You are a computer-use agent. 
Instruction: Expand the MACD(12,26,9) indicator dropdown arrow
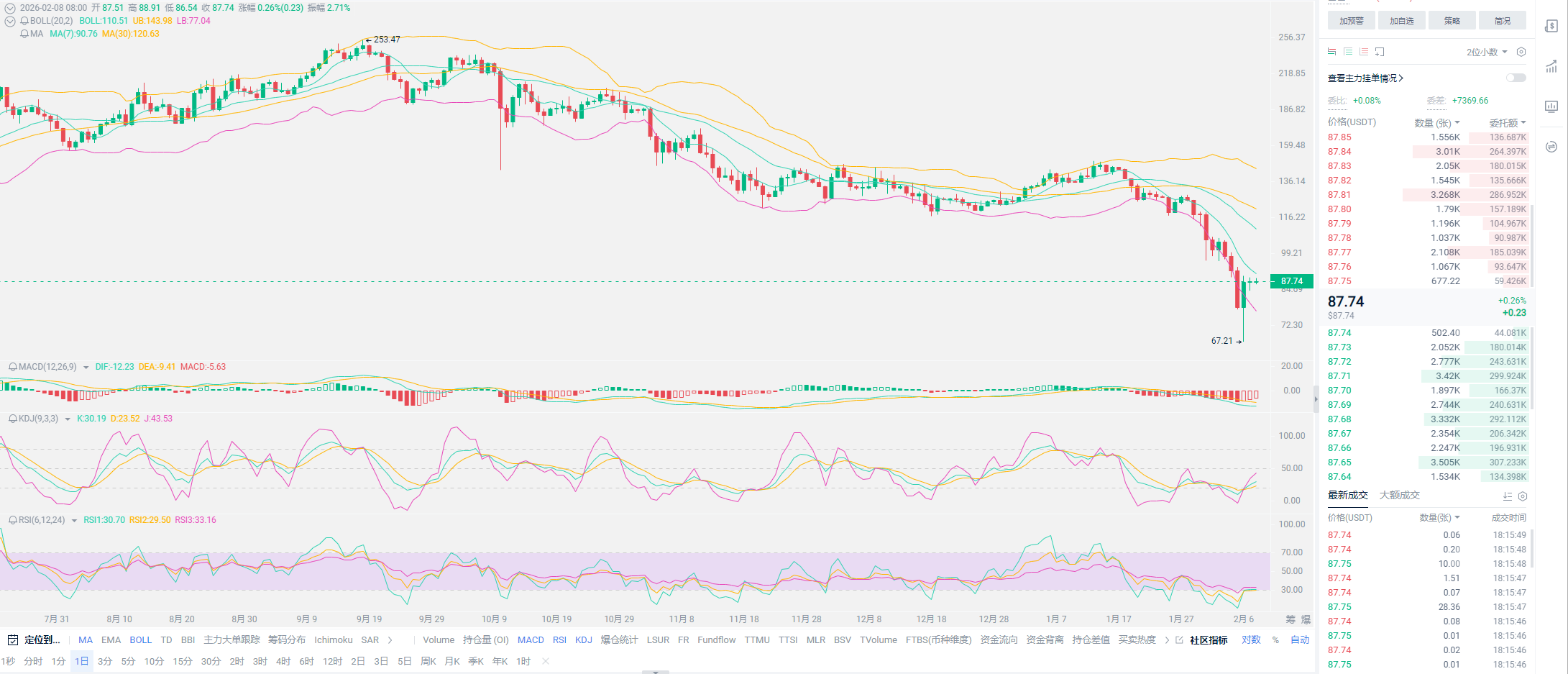pos(86,368)
